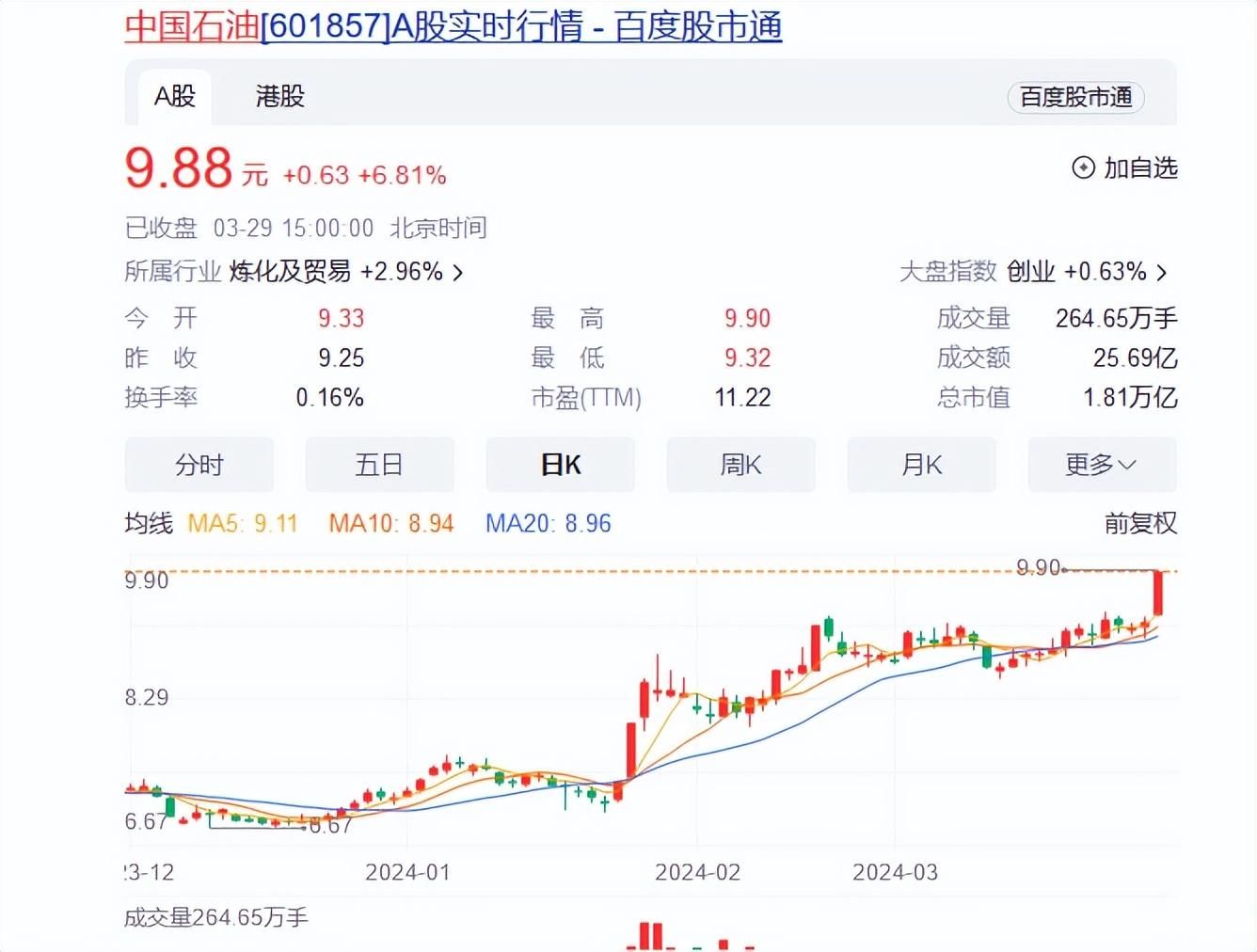
Task: Expand the 大盘指数 chevron after +0.63%
Action: click(x=1162, y=273)
